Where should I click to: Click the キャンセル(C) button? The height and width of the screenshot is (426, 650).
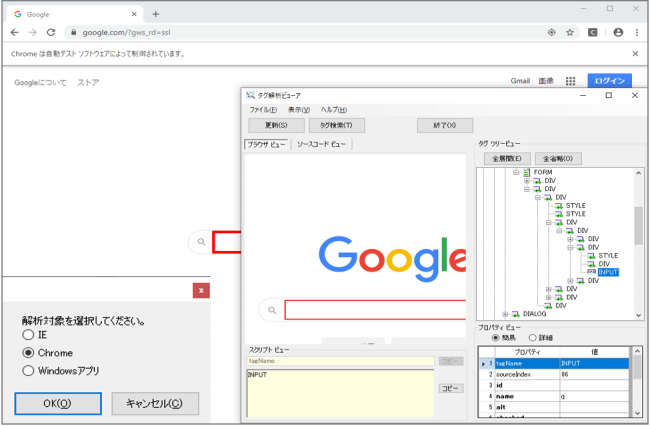(x=155, y=404)
